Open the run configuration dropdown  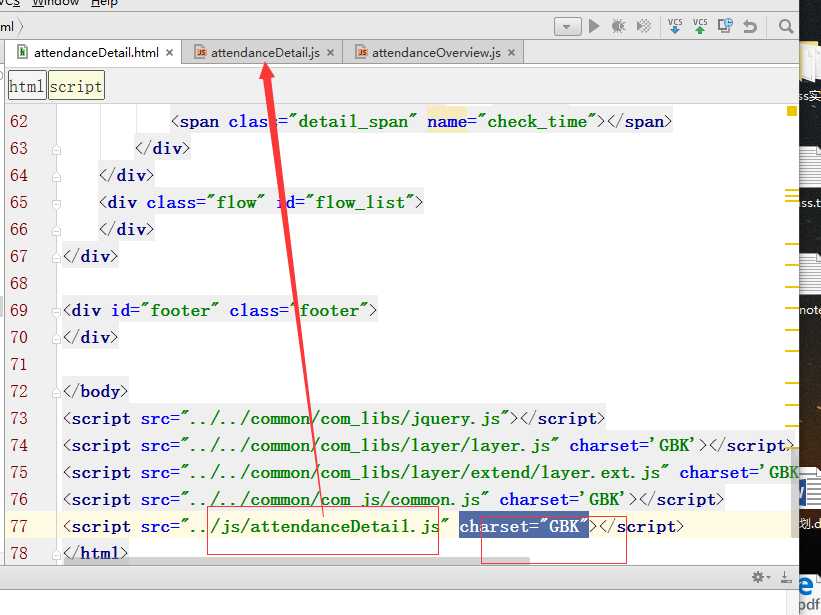568,26
